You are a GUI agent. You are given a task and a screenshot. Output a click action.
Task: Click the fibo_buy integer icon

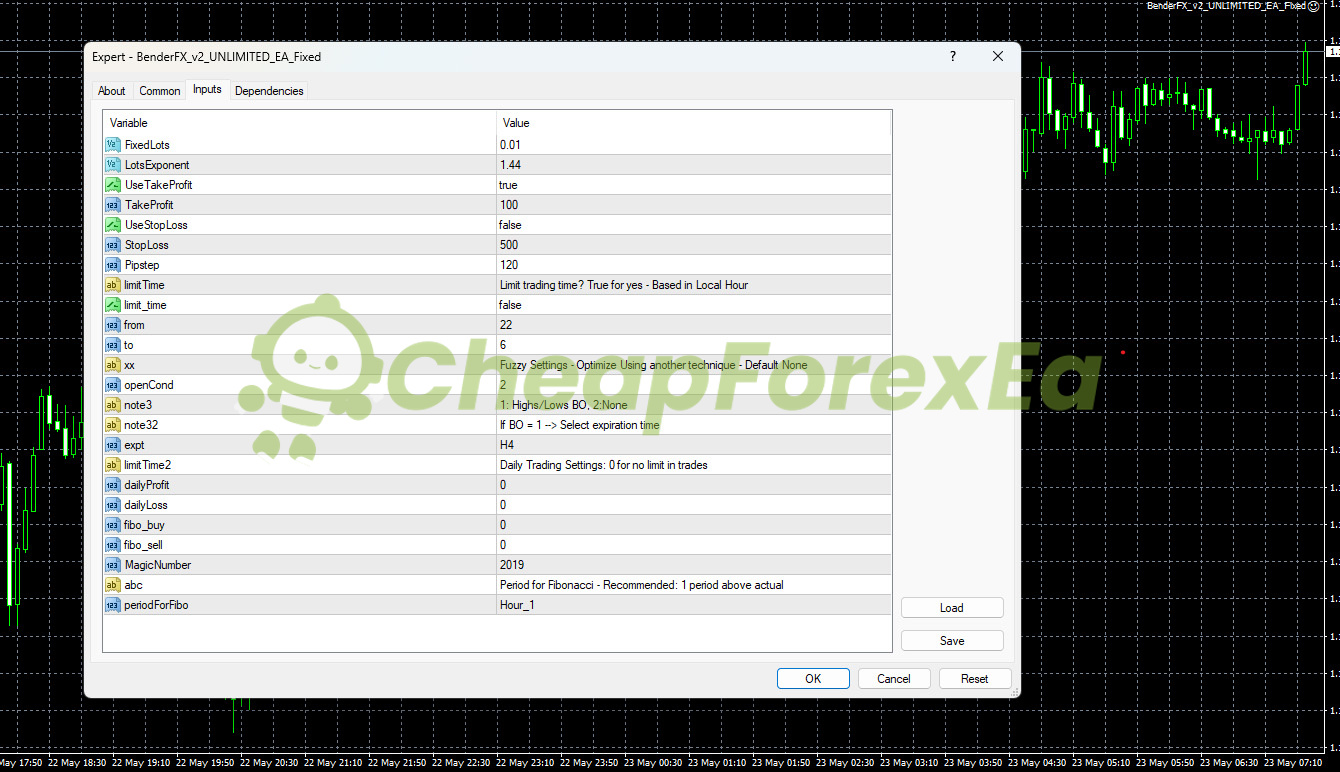pyautogui.click(x=112, y=525)
